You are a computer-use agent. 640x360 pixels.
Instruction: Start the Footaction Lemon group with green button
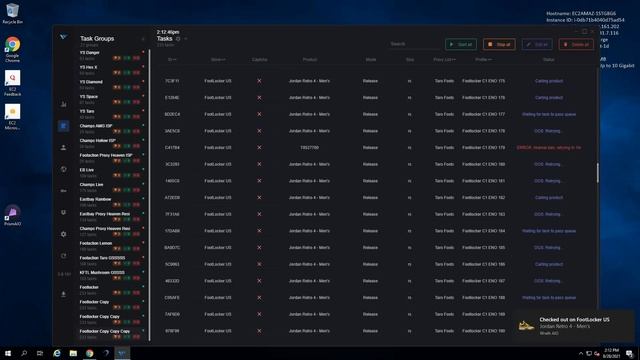click(x=127, y=249)
